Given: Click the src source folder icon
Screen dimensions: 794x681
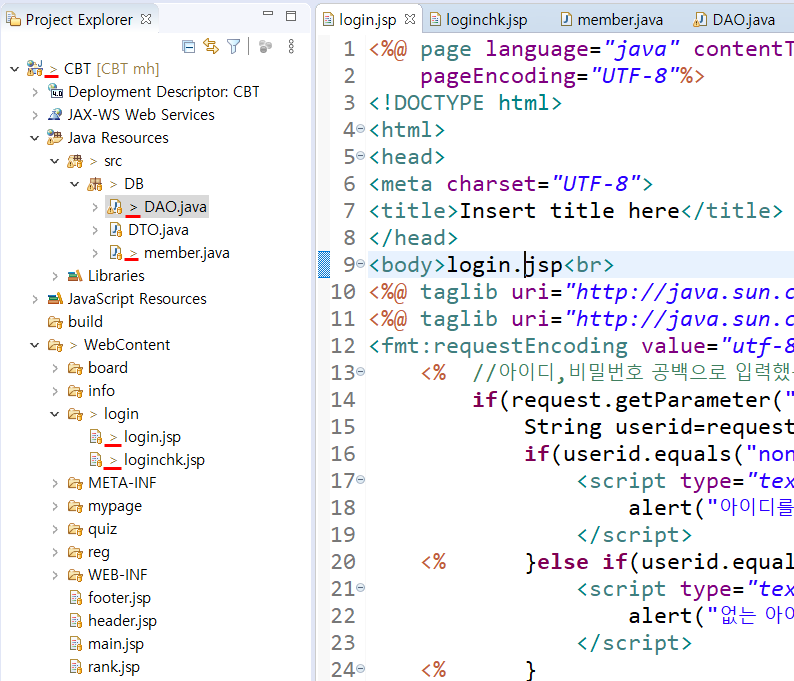Looking at the screenshot, I should tap(75, 161).
